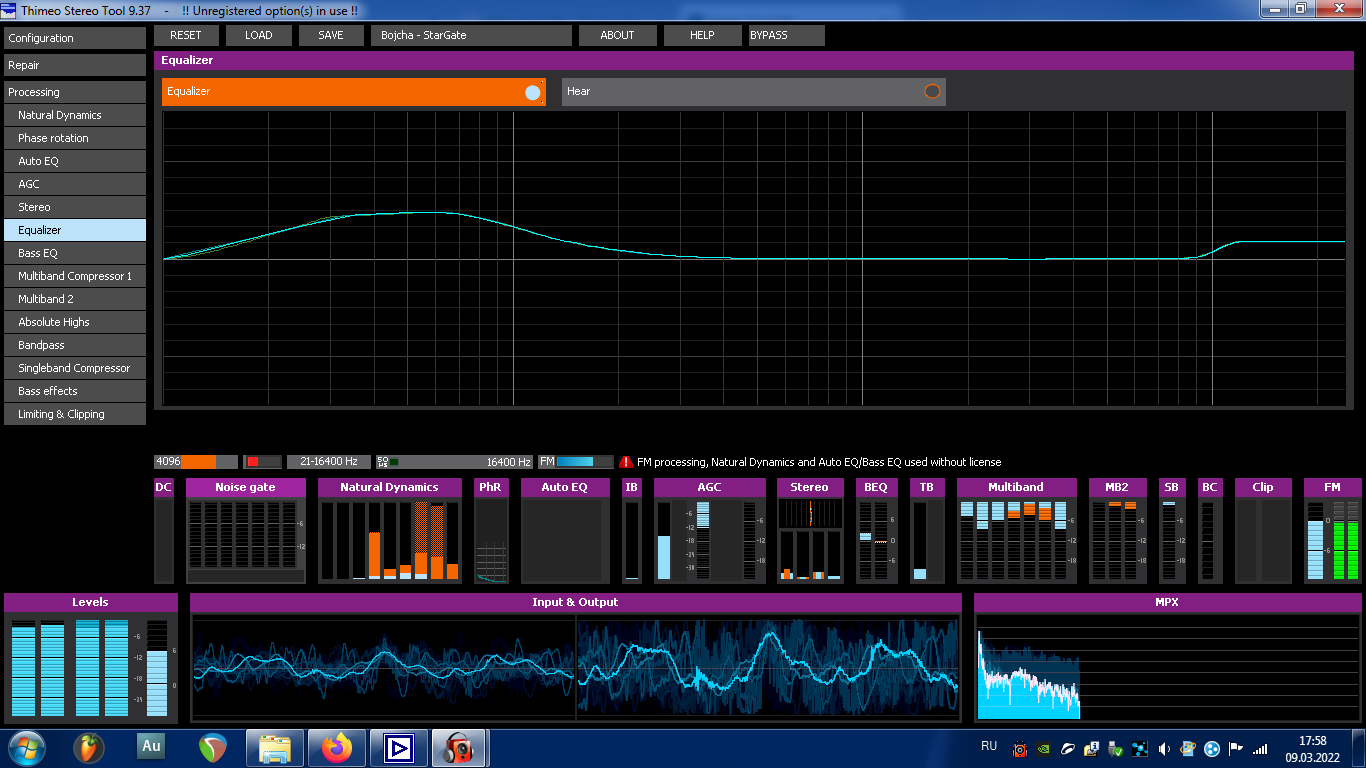Click the SAVE button
Screen dimensions: 1366x768
pos(331,35)
